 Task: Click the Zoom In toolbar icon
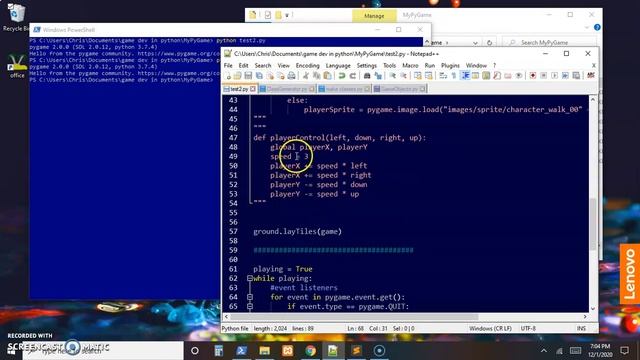pos(392,76)
